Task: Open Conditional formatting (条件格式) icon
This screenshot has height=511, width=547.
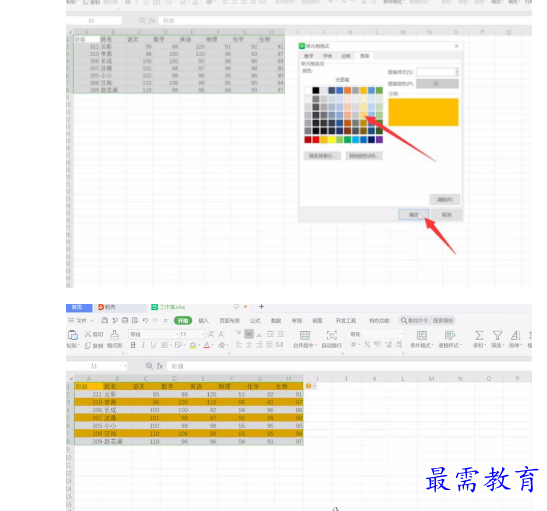Action: (x=421, y=336)
